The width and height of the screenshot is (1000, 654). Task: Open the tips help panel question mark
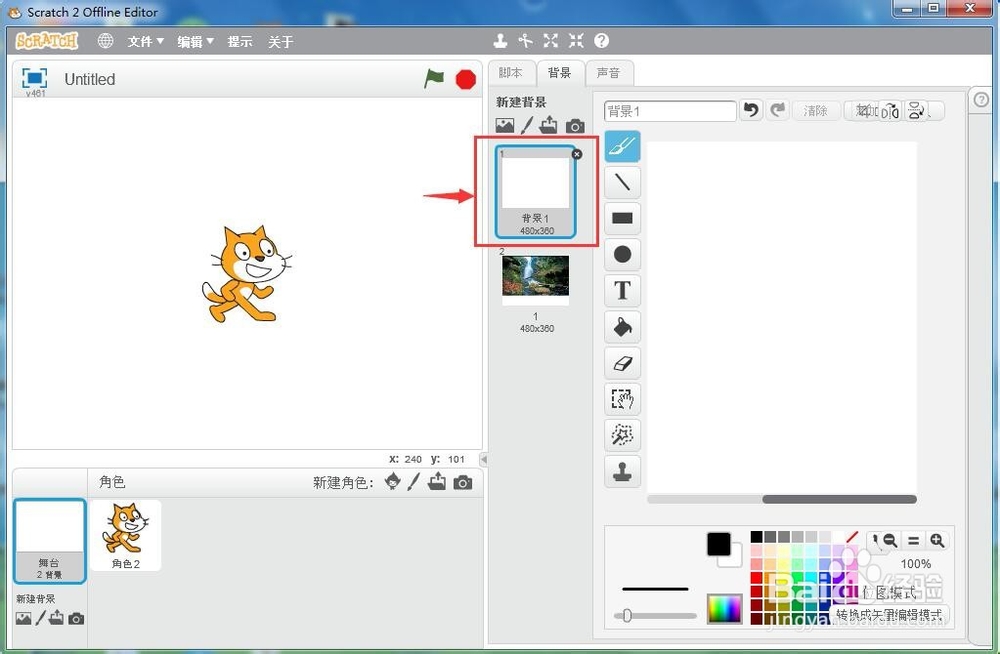[x=981, y=100]
